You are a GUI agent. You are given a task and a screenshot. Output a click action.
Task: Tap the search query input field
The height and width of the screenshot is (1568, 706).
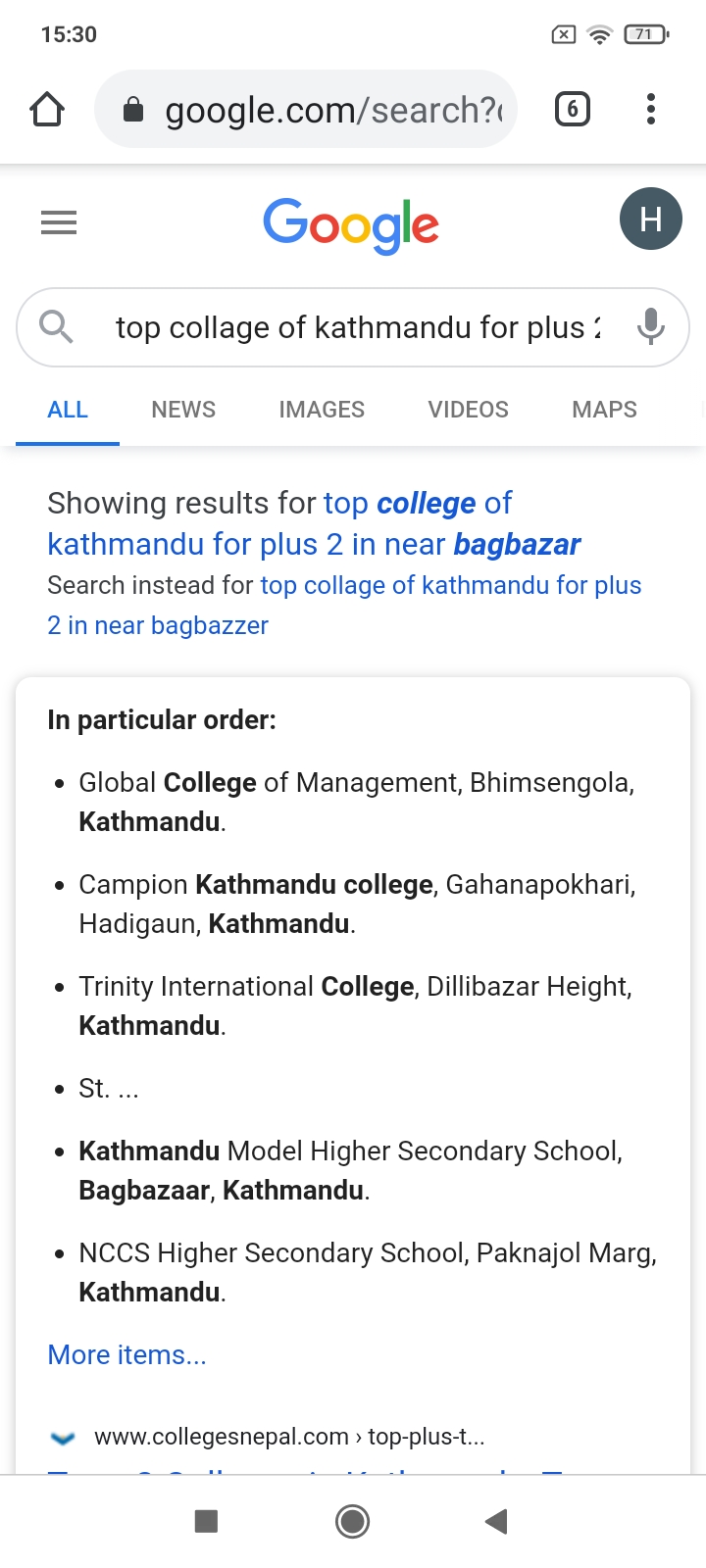click(357, 327)
